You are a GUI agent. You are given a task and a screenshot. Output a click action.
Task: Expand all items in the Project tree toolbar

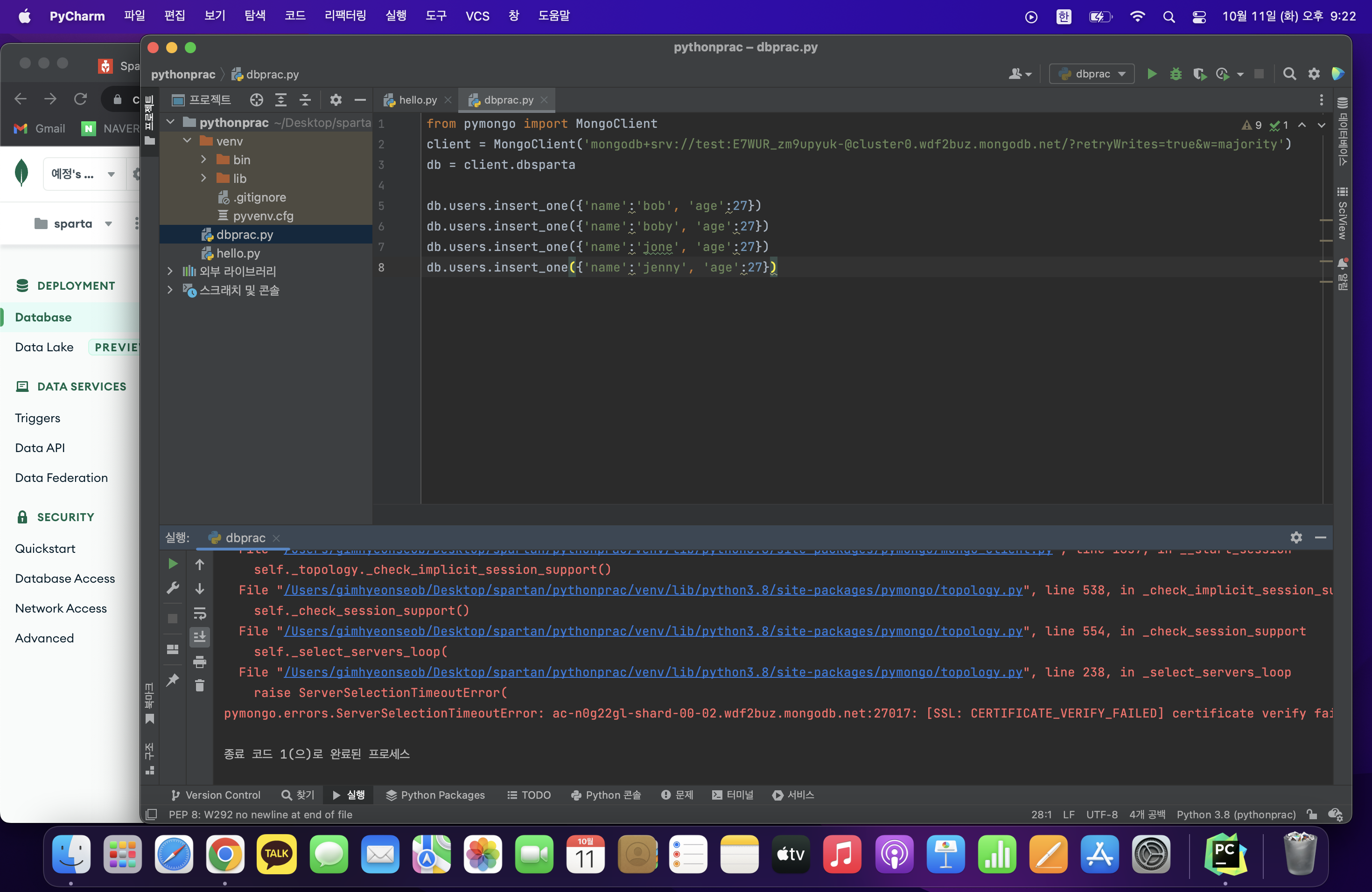click(281, 100)
